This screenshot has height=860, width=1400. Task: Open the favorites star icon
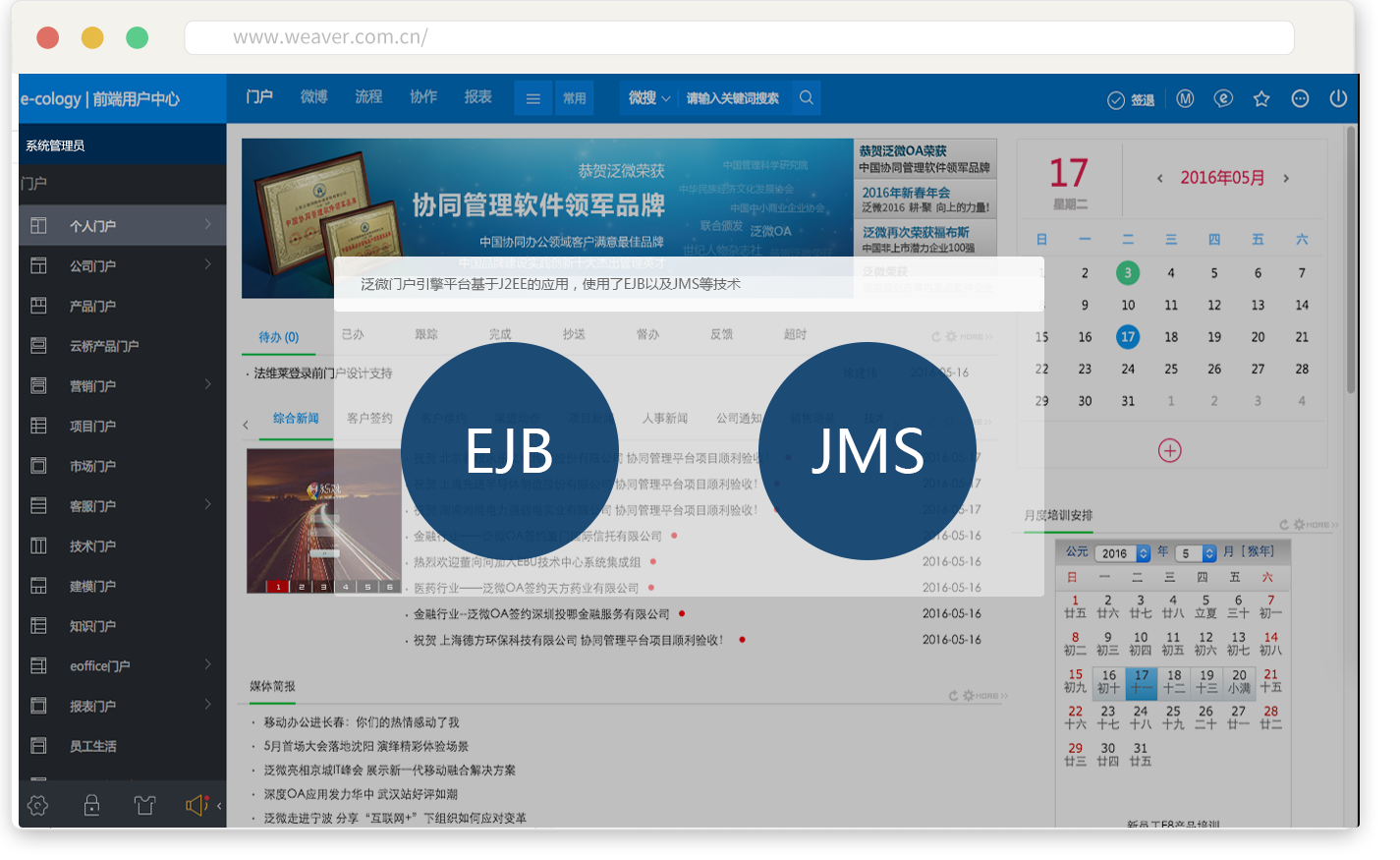pyautogui.click(x=1261, y=98)
